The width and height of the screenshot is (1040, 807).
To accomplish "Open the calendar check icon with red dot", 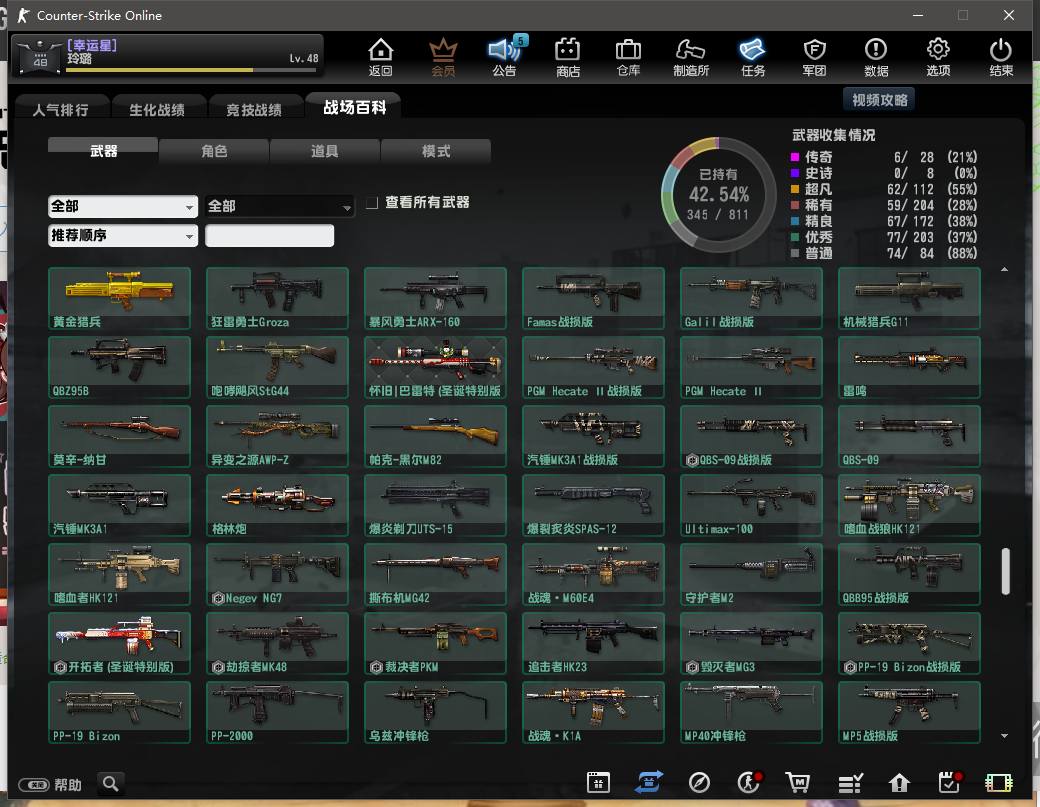I will point(950,782).
